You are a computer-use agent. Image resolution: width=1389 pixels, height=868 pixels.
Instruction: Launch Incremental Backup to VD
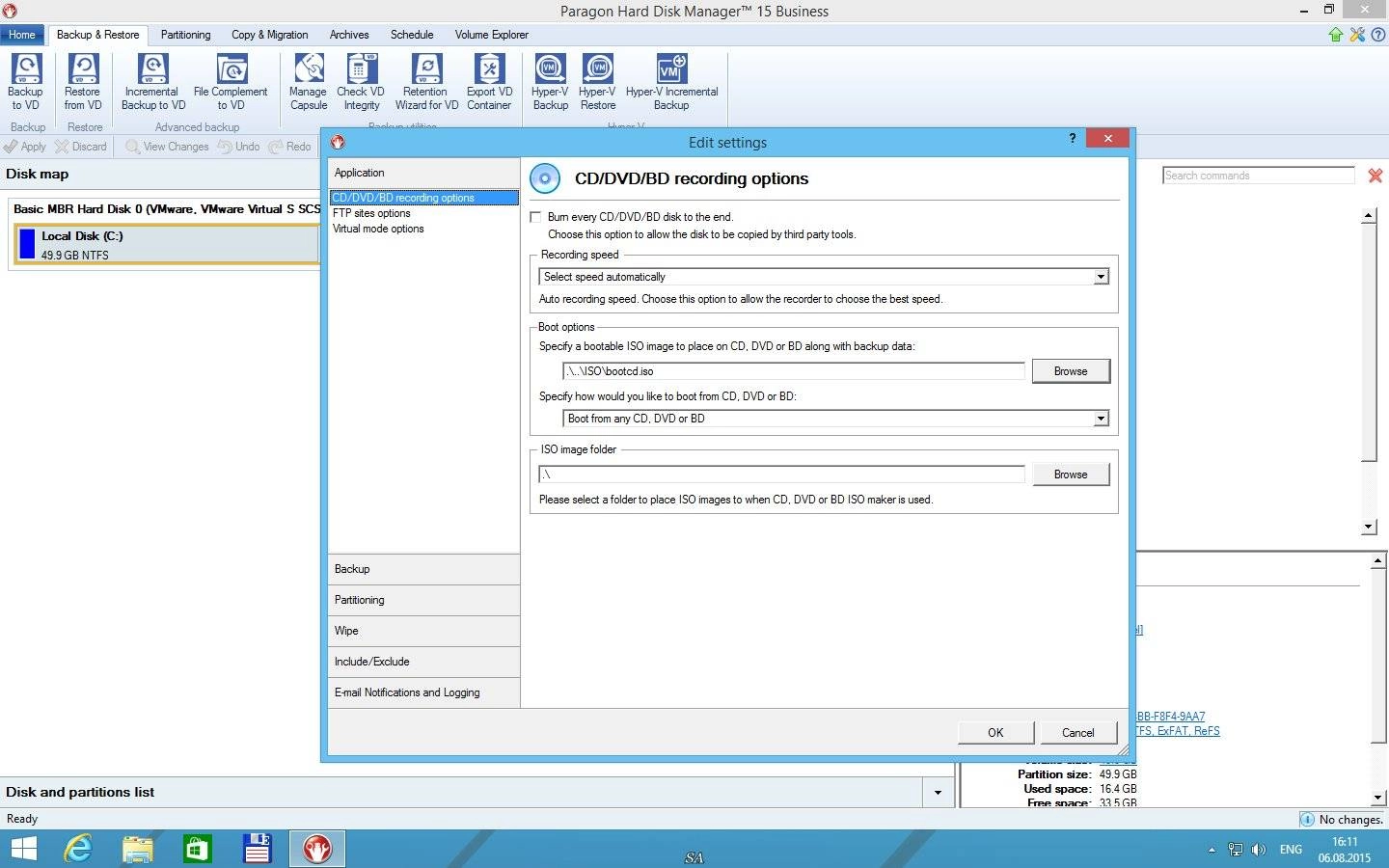153,82
